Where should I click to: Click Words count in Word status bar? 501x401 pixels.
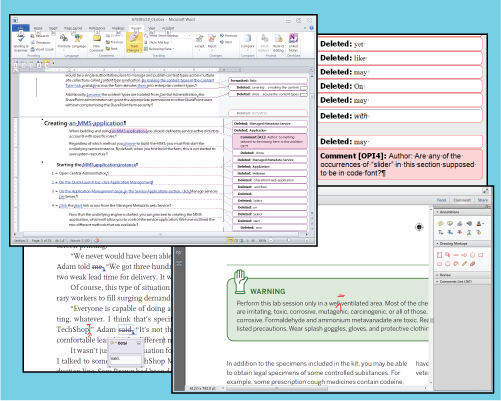click(x=79, y=240)
